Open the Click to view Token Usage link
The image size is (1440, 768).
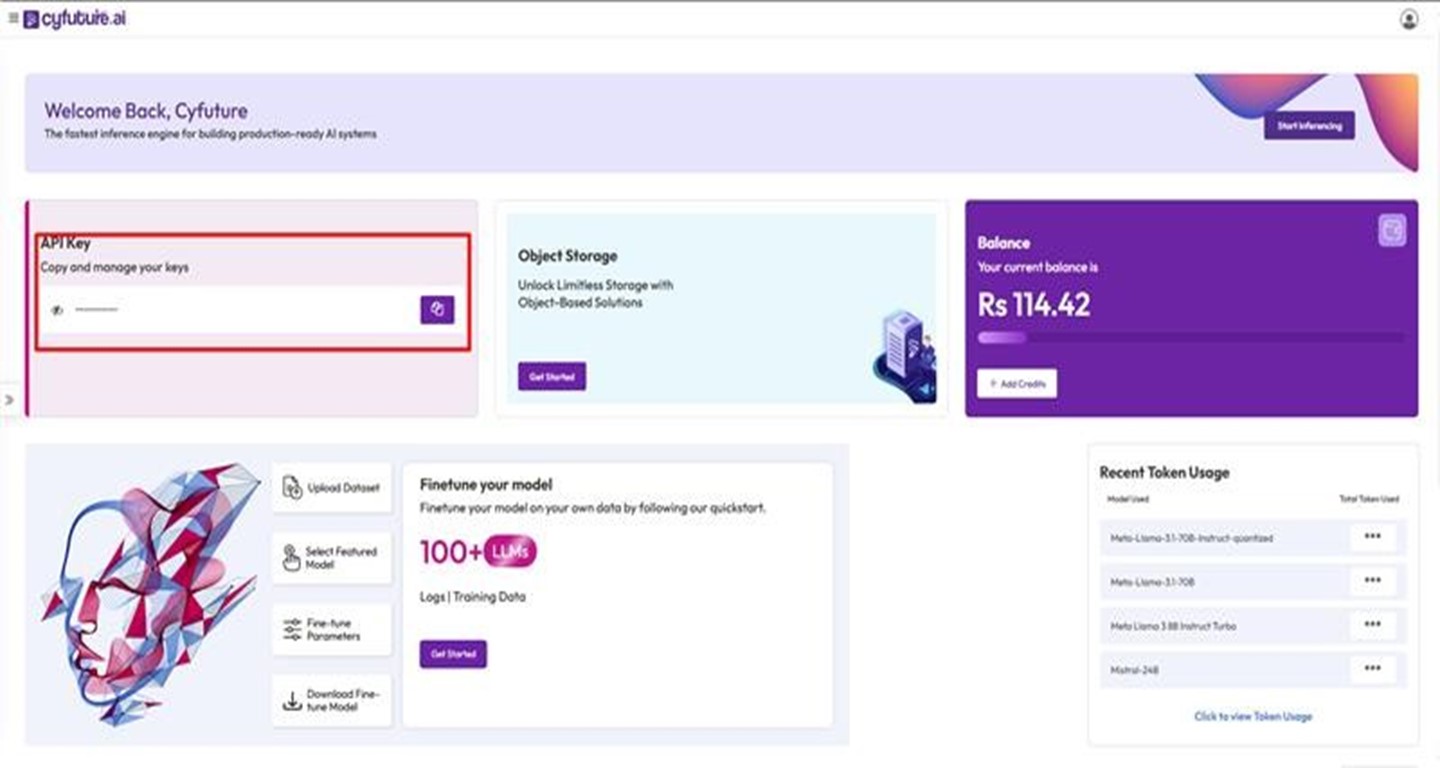point(1253,716)
